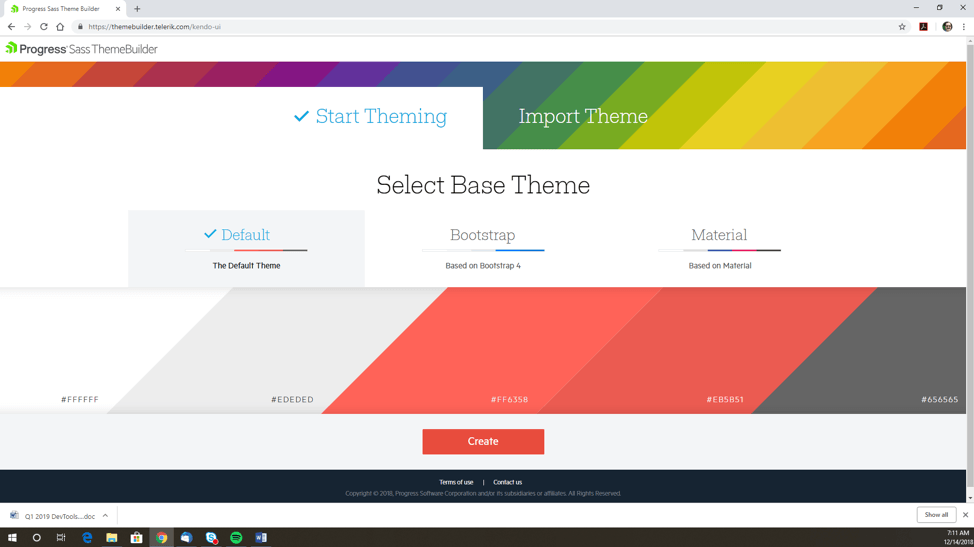Open the Outlook icon in taskbar
This screenshot has width=974, height=547.
tap(186, 538)
